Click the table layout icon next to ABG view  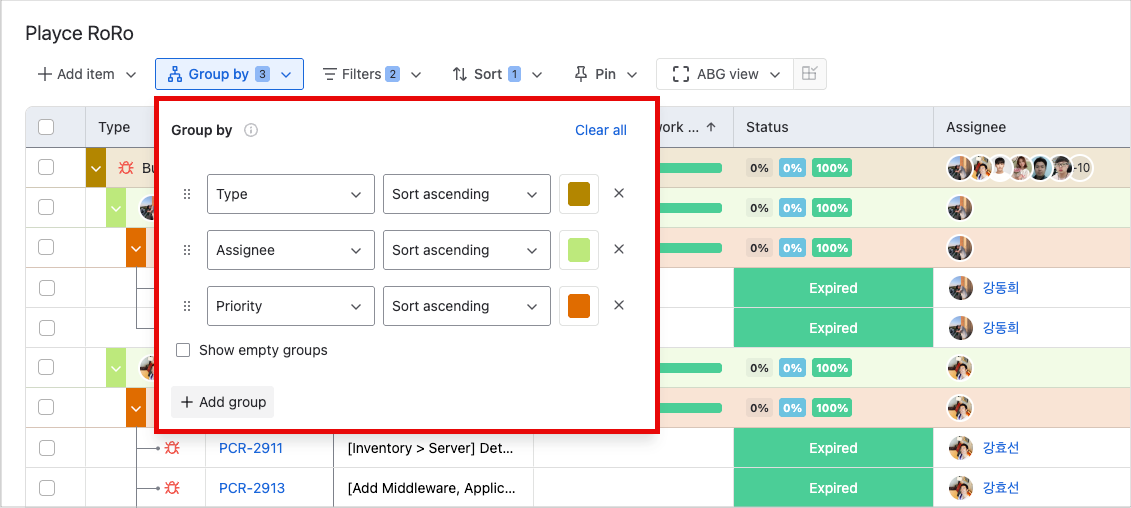810,74
